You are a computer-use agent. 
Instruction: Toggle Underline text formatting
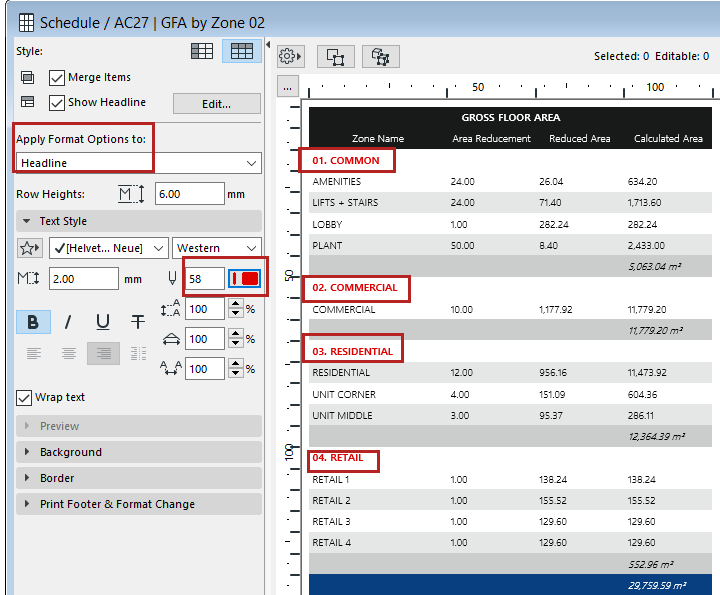[103, 321]
